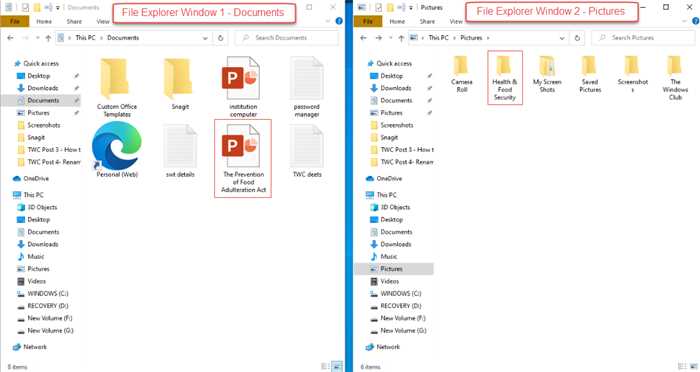Select the password manager text file
Image resolution: width=700 pixels, height=372 pixels.
(x=307, y=88)
